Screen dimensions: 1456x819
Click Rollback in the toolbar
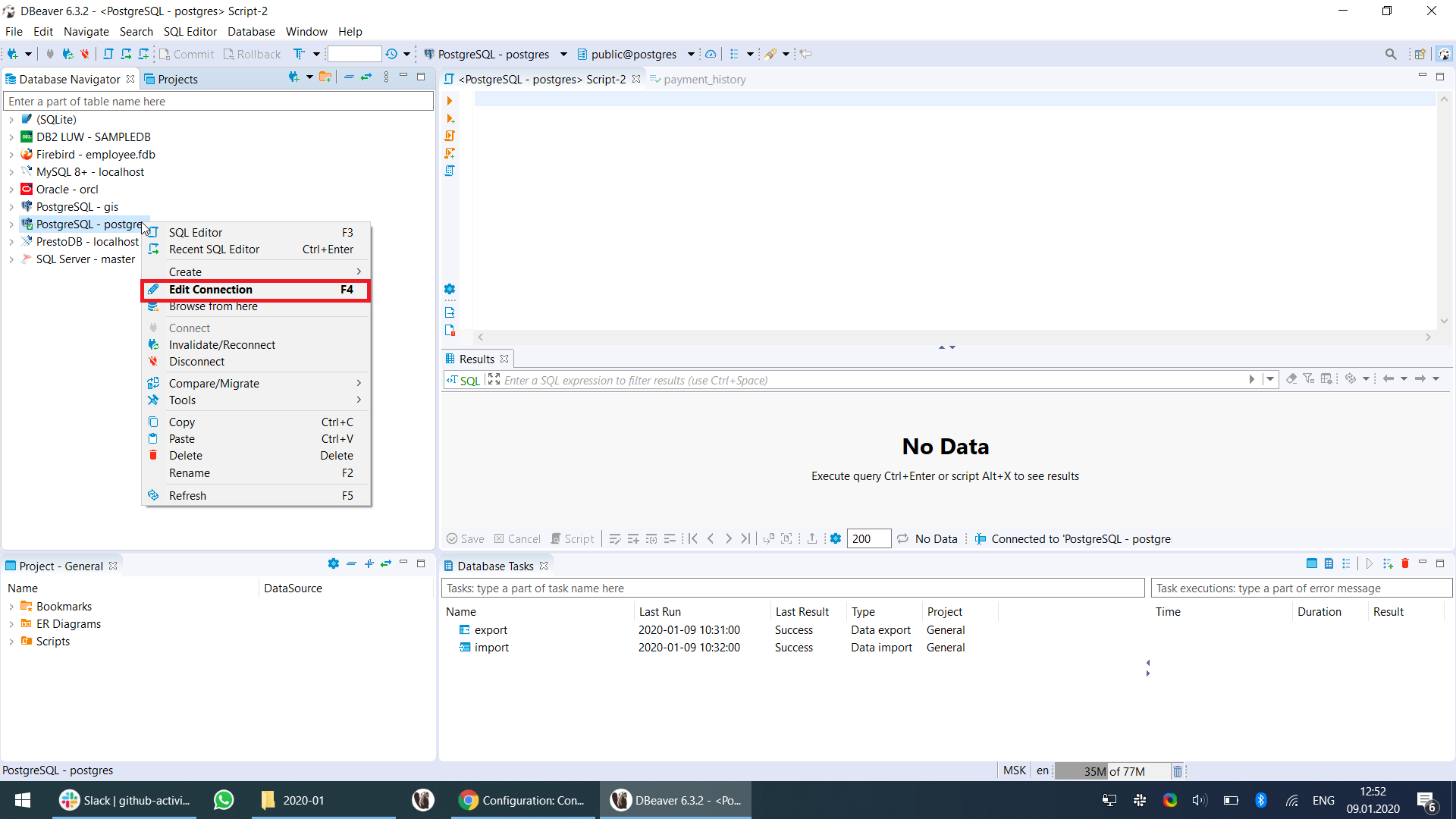click(x=252, y=54)
